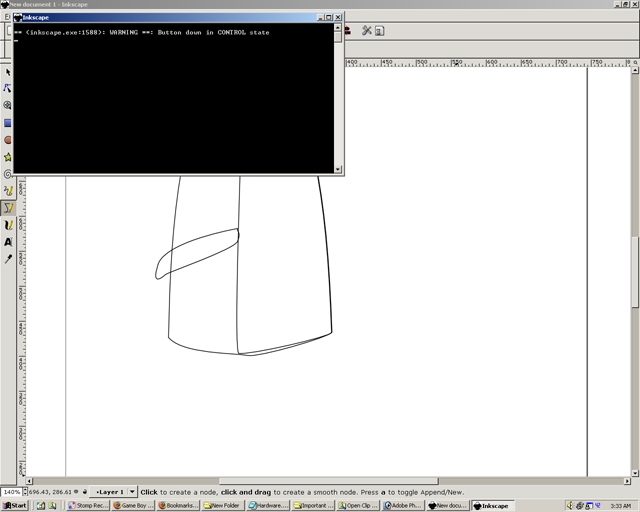Click the second quick launch icon
Image resolution: width=640 pixels, height=512 pixels.
coord(52,505)
